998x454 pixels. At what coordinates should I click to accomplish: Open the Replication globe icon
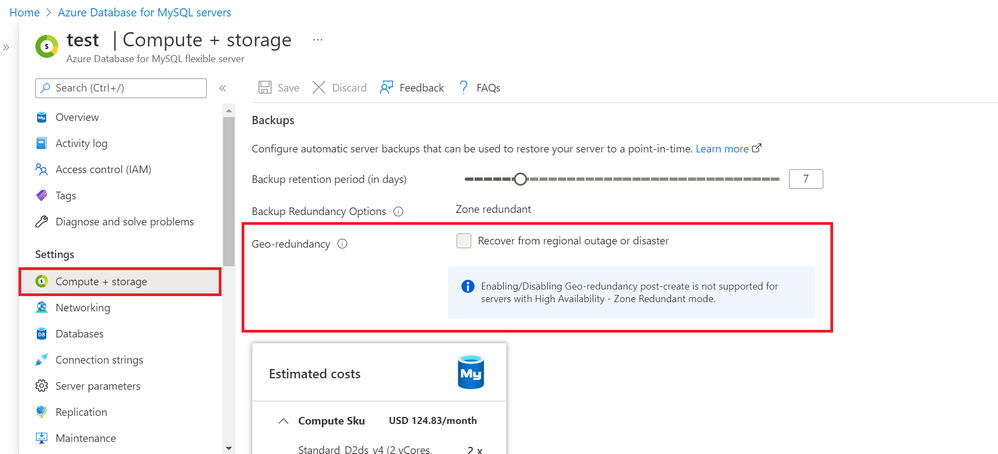click(41, 412)
